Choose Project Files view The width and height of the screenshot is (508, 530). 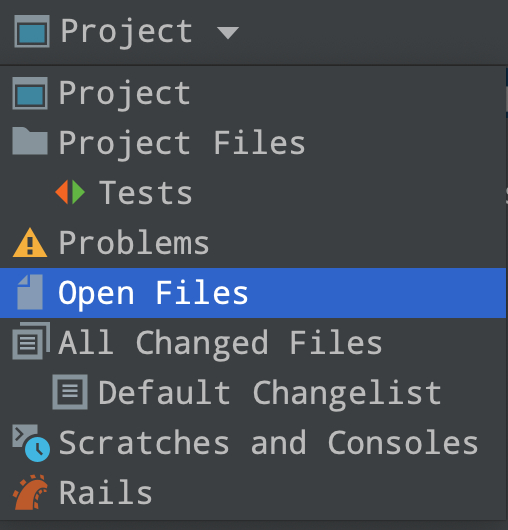253,143
